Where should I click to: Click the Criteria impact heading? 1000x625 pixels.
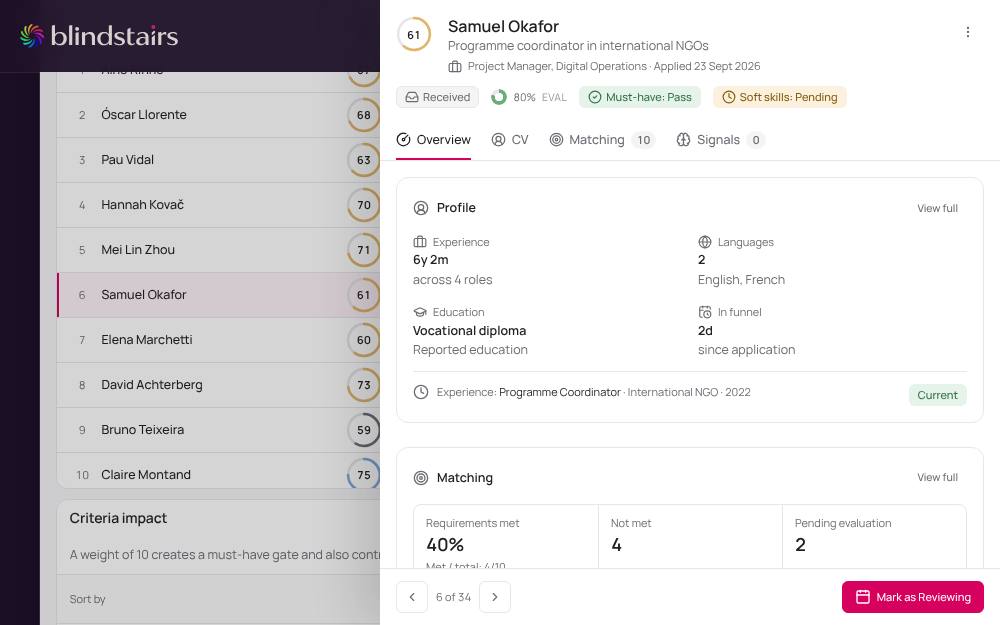tap(119, 518)
